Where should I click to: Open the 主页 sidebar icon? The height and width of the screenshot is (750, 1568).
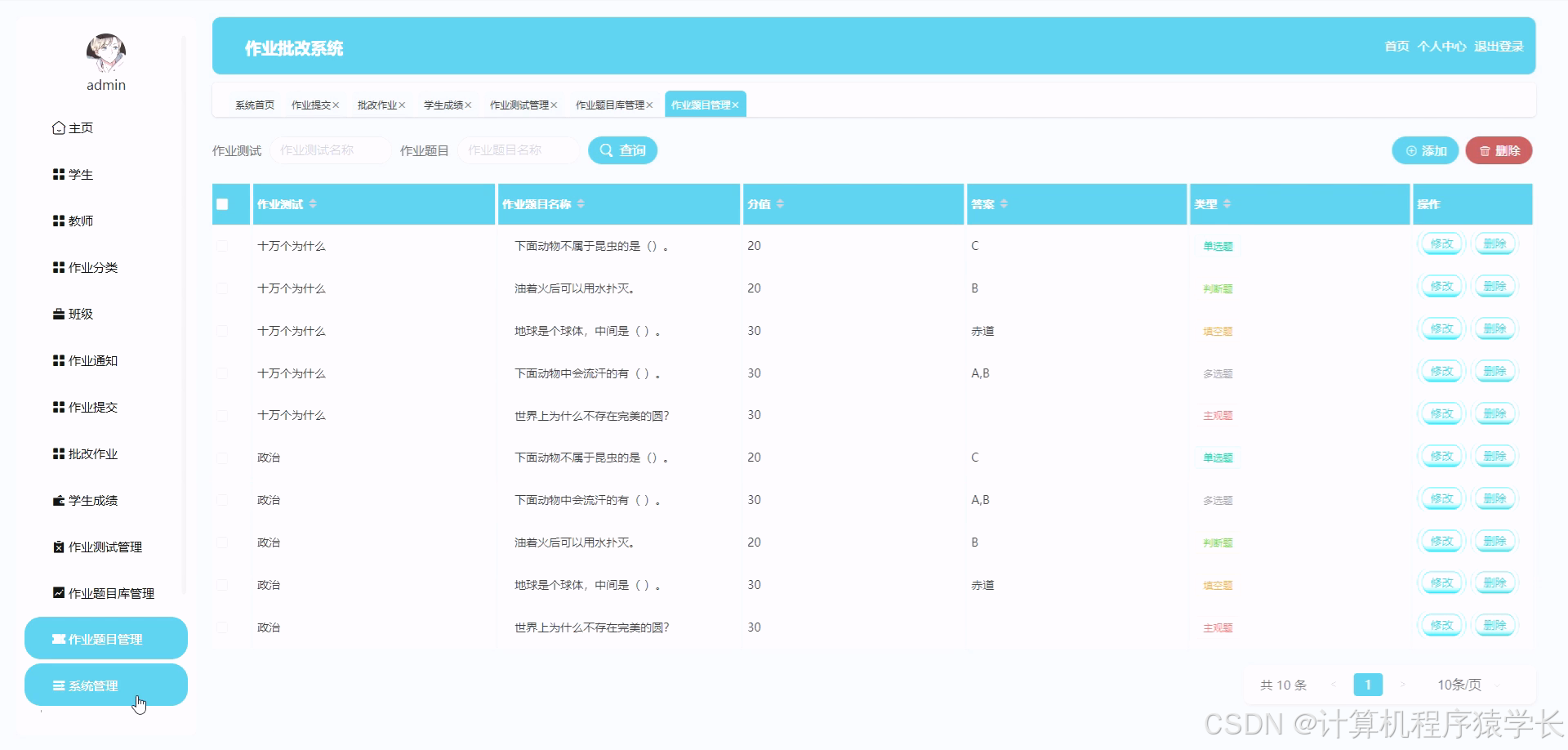click(58, 127)
